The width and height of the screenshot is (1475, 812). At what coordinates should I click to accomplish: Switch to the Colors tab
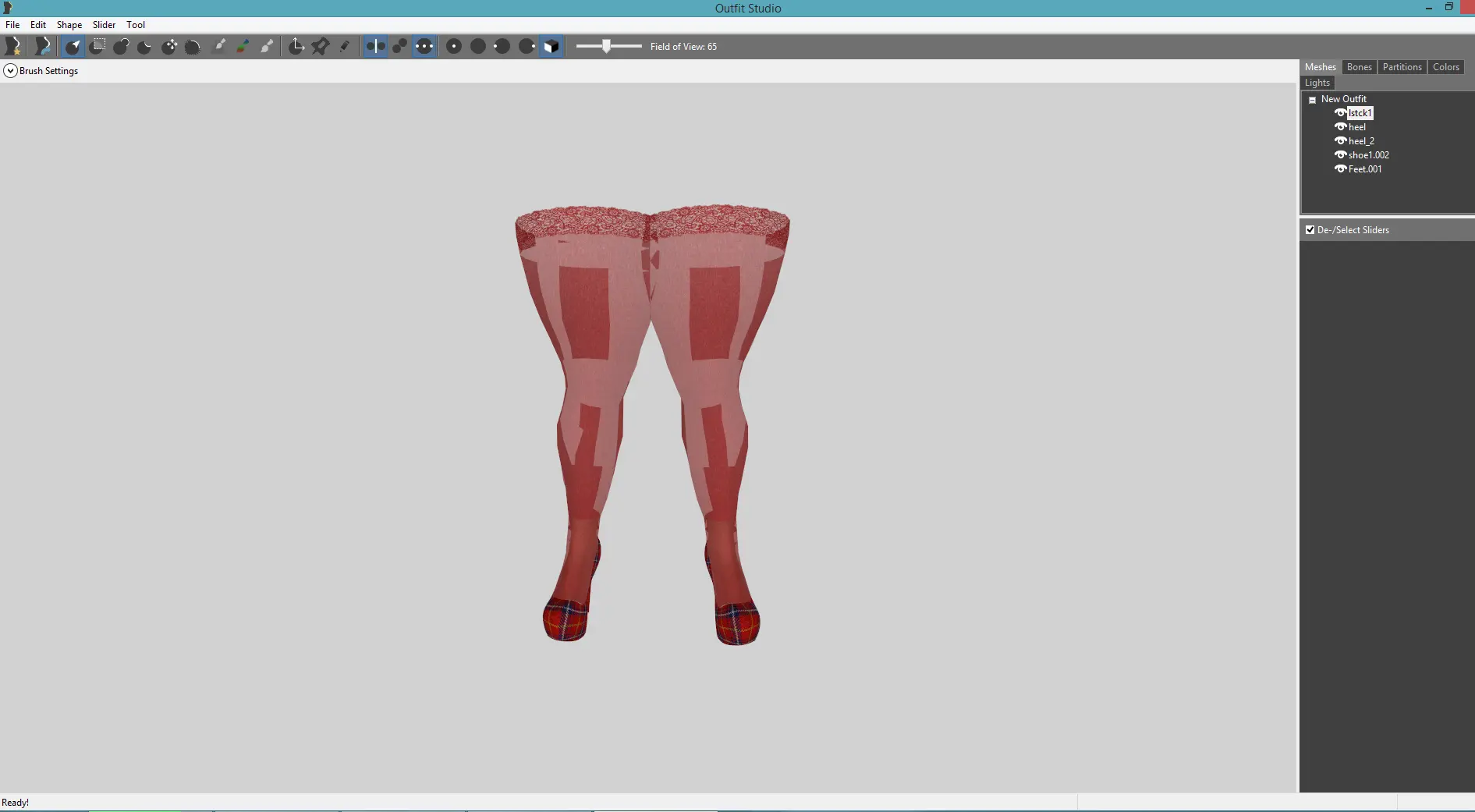[x=1445, y=67]
